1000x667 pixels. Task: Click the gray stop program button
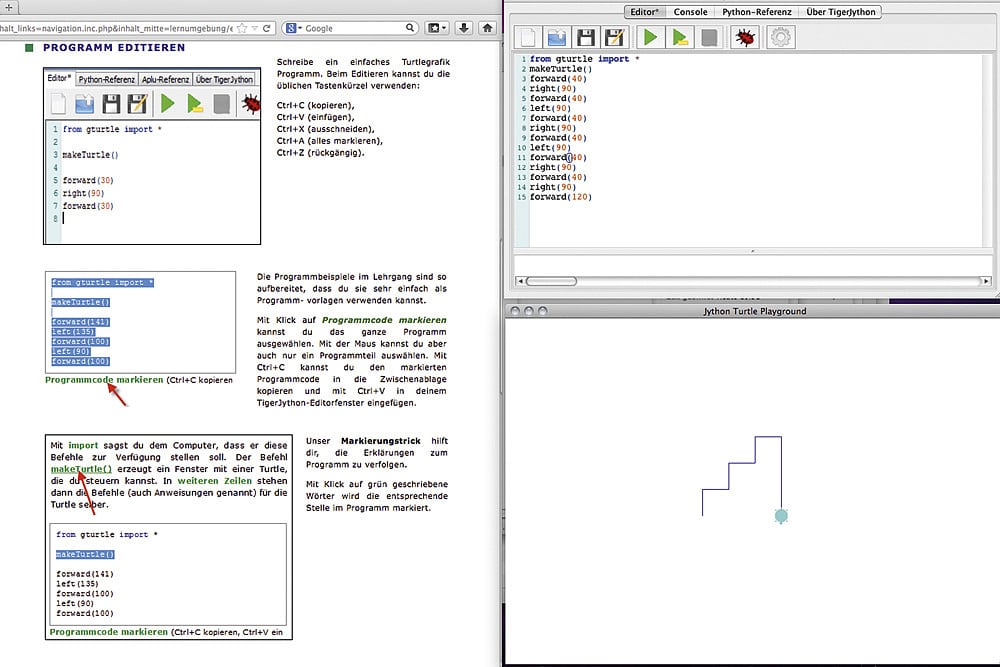pos(709,38)
